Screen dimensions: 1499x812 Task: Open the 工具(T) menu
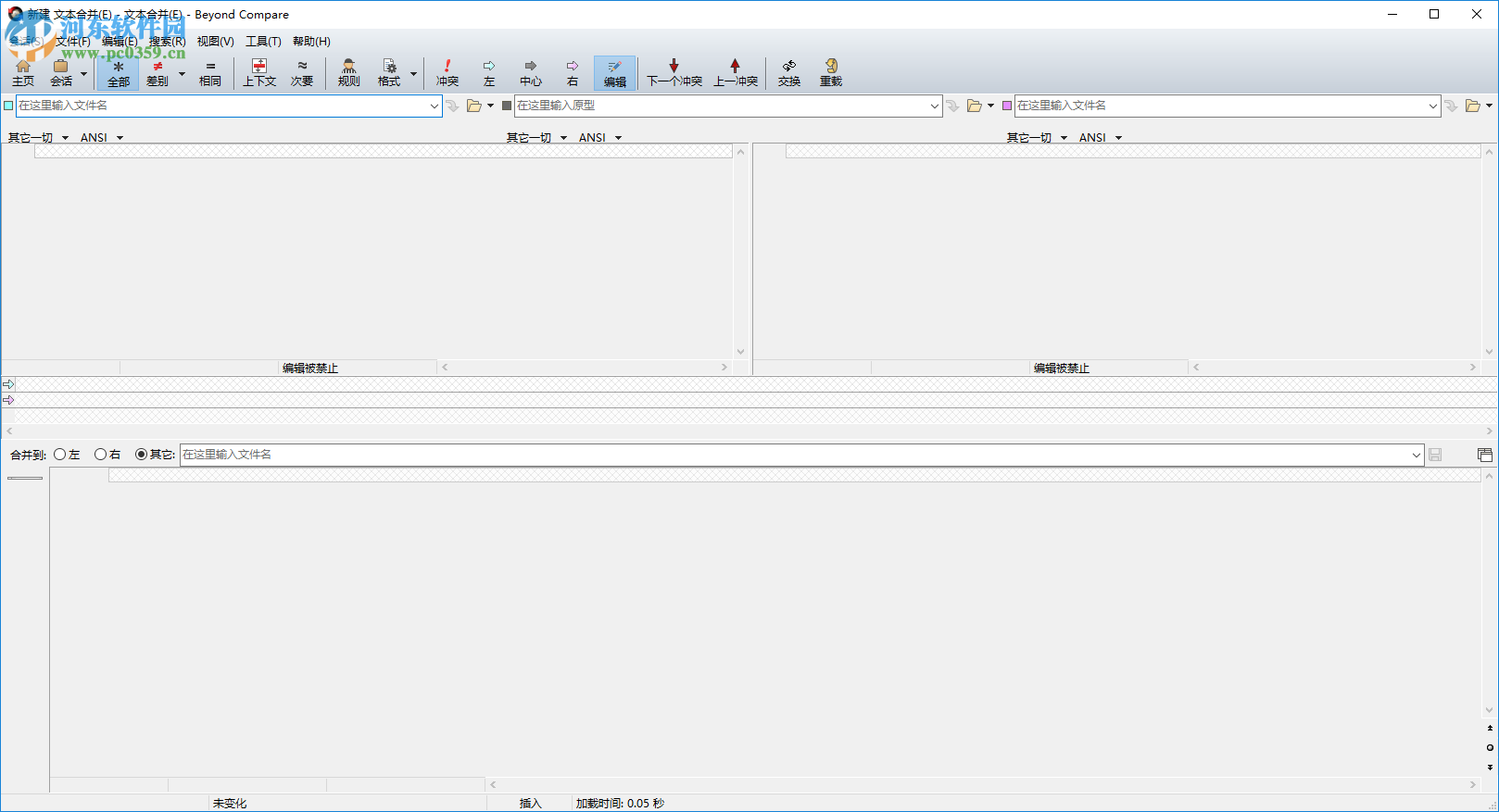263,42
